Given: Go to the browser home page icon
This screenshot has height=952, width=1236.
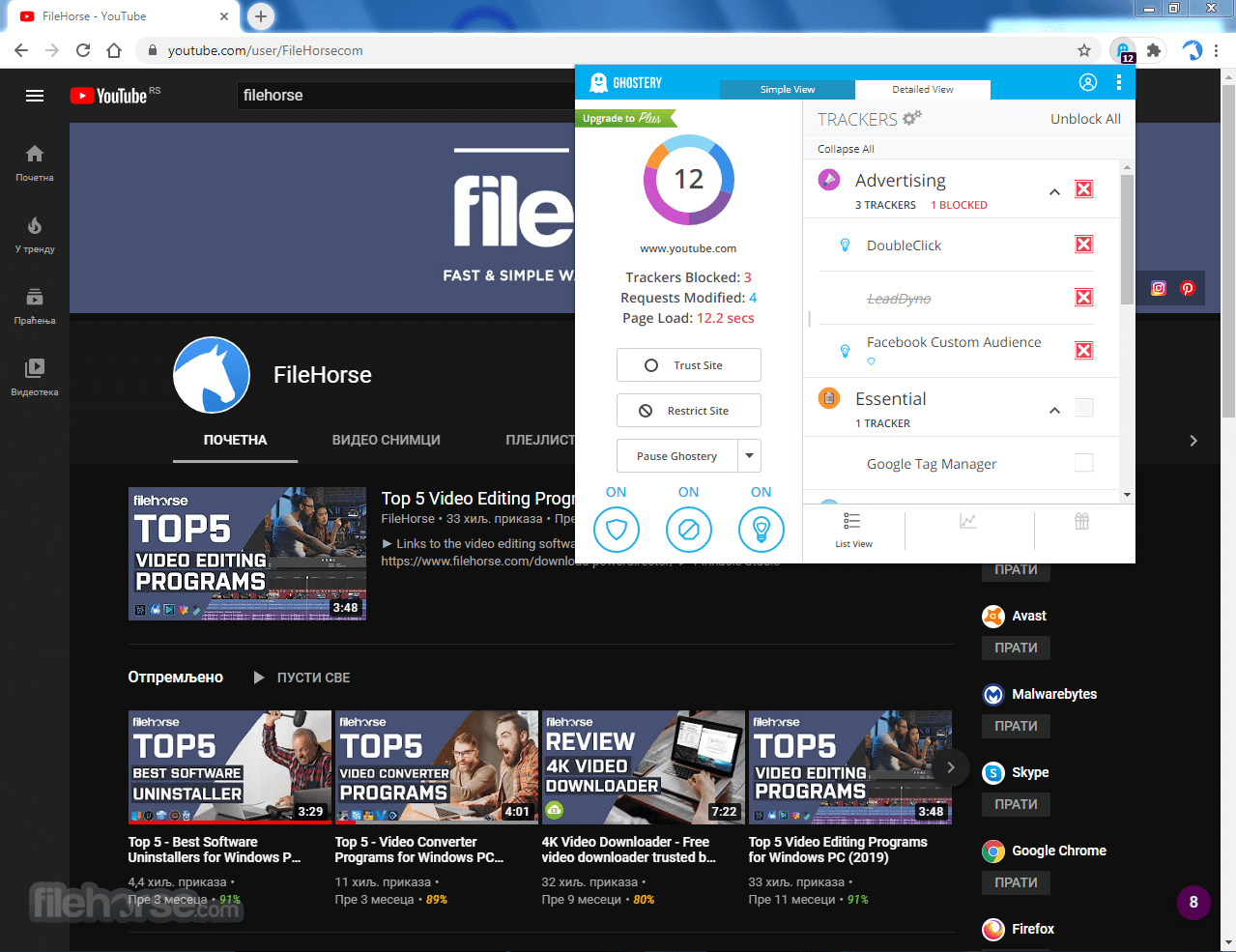Looking at the screenshot, I should (114, 50).
